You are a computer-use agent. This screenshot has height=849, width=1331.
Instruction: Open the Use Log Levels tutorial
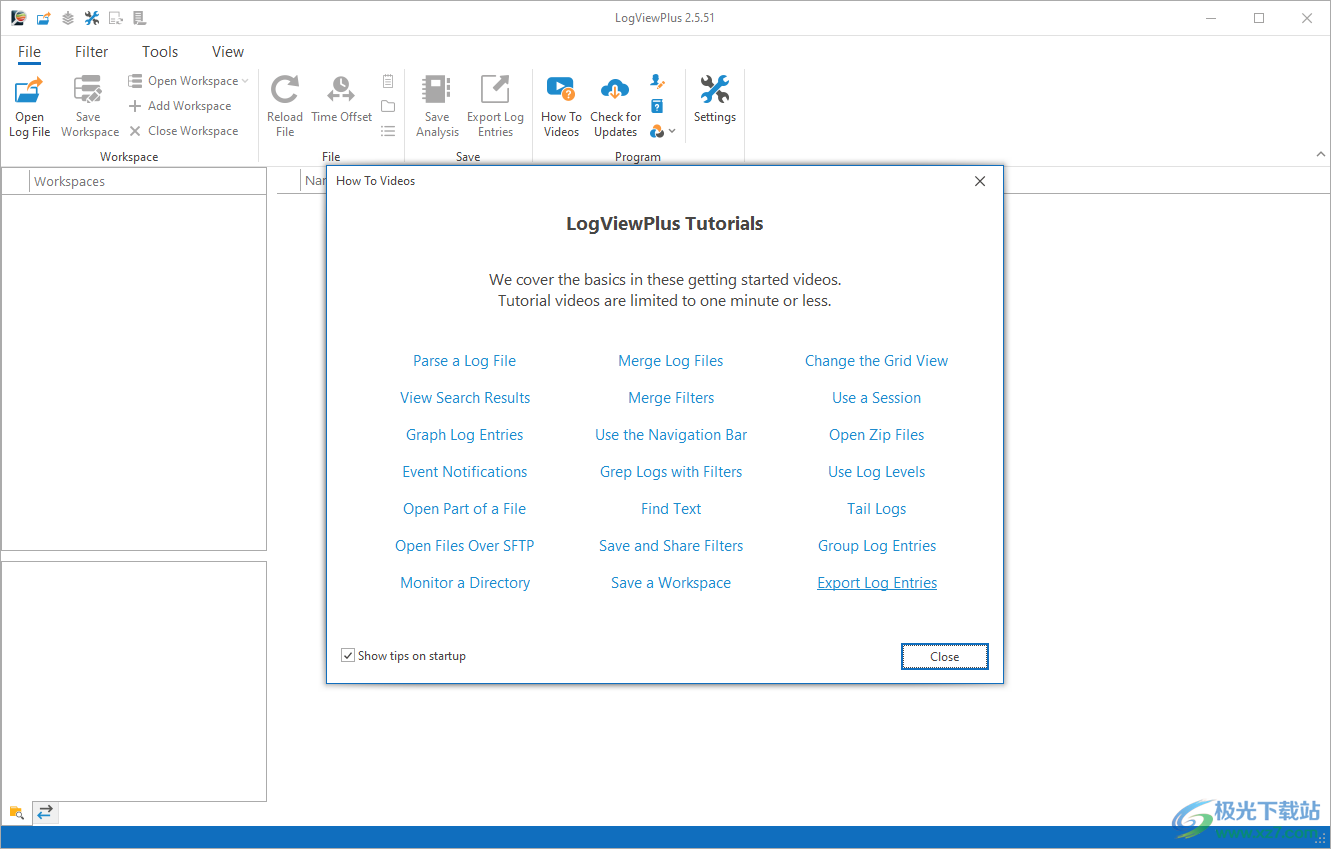click(x=877, y=472)
